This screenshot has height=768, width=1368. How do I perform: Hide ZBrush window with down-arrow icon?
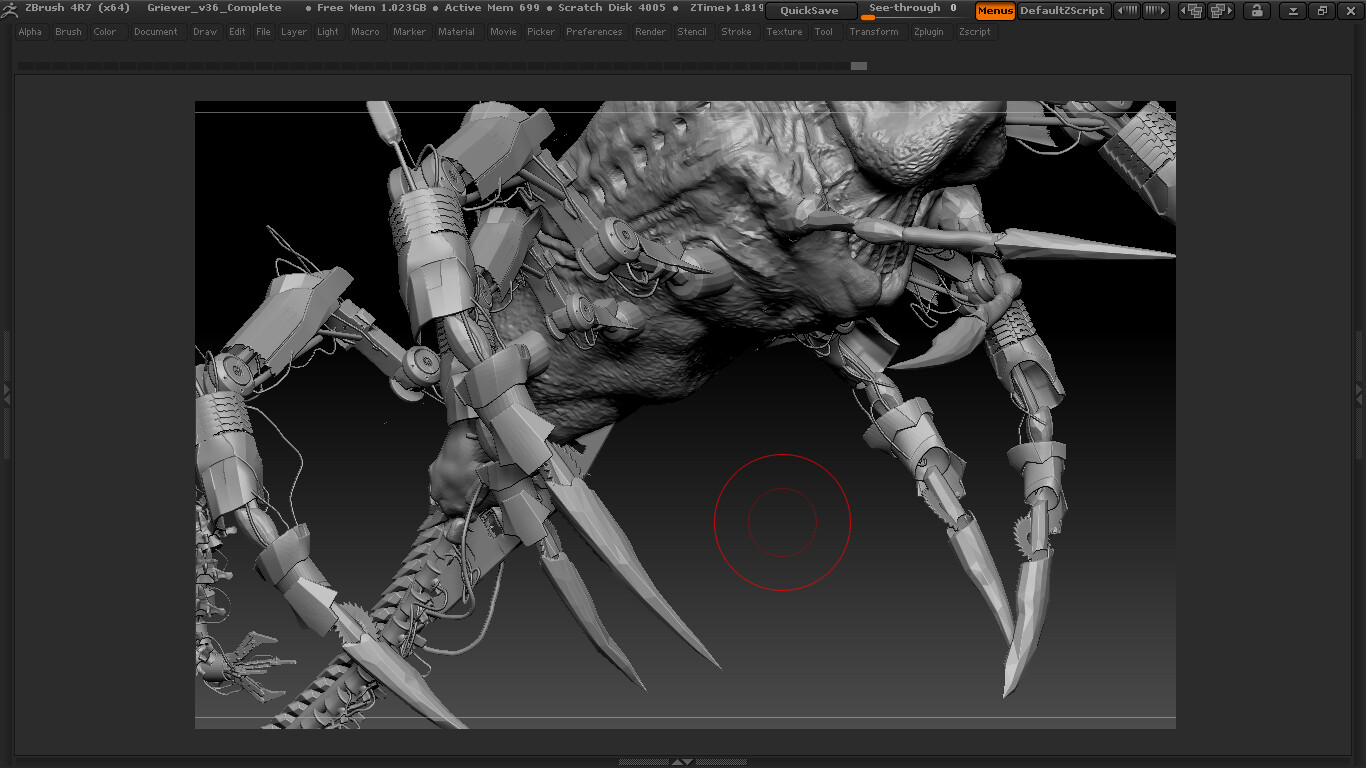[1293, 11]
